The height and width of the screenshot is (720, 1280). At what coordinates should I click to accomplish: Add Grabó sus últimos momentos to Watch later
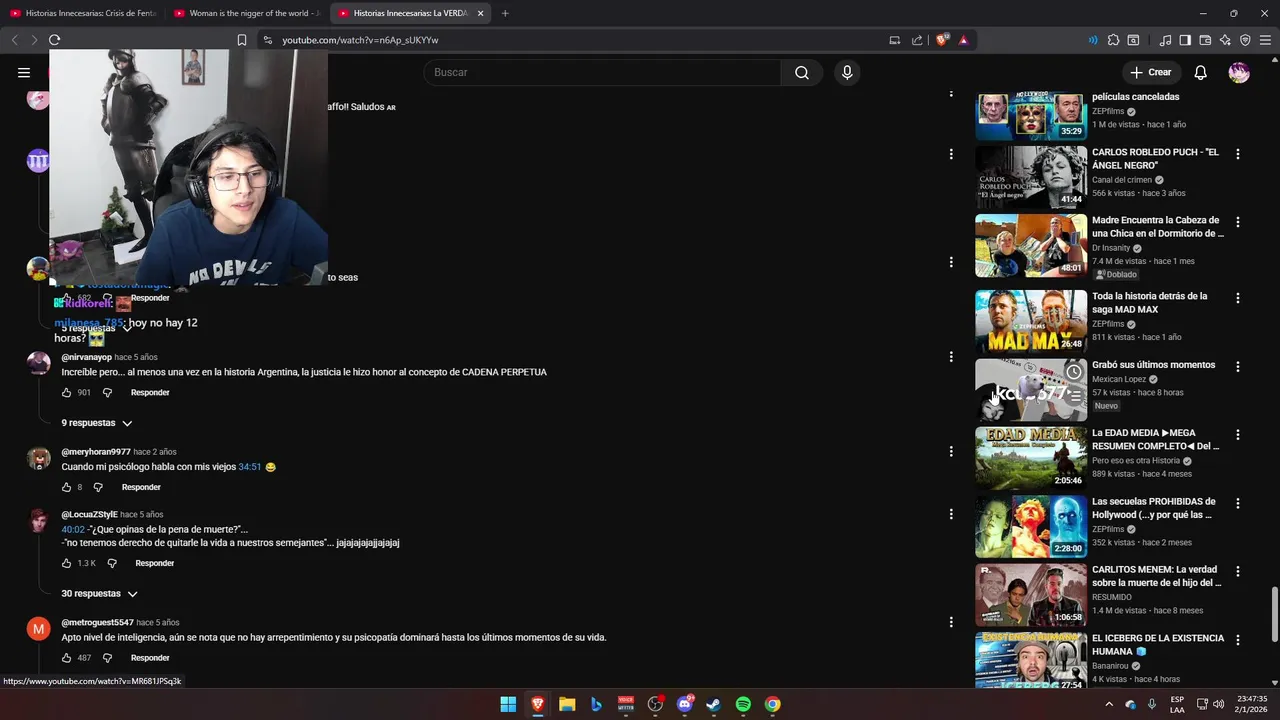point(1073,372)
